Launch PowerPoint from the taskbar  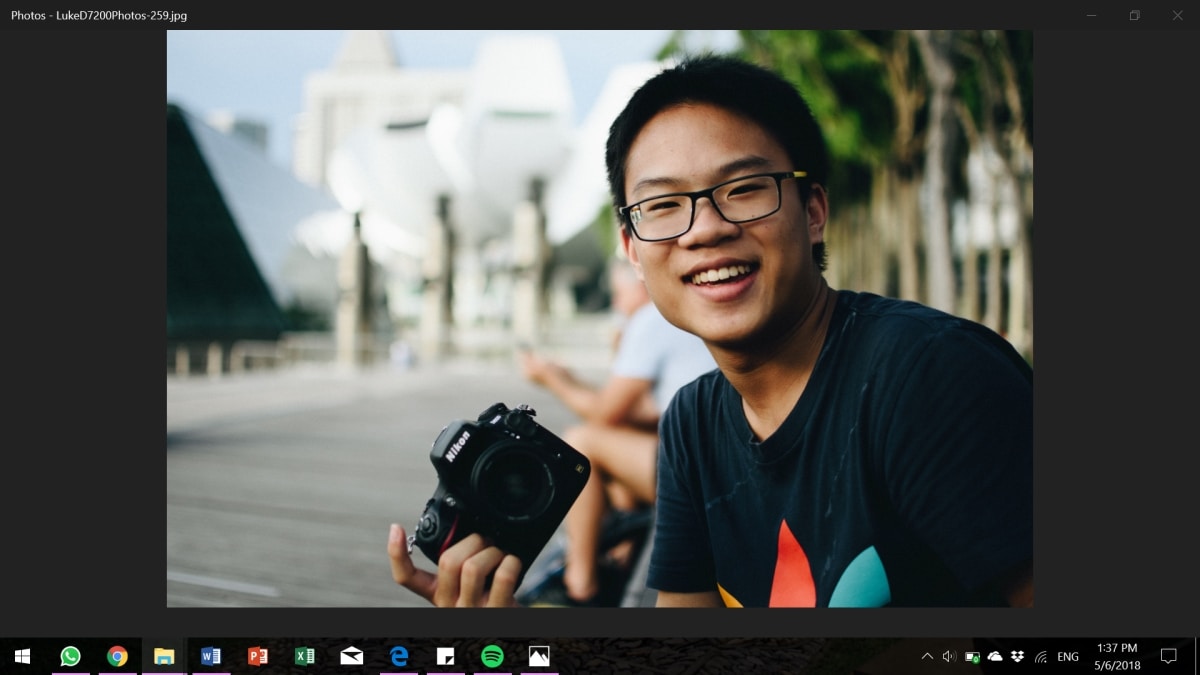coord(258,656)
